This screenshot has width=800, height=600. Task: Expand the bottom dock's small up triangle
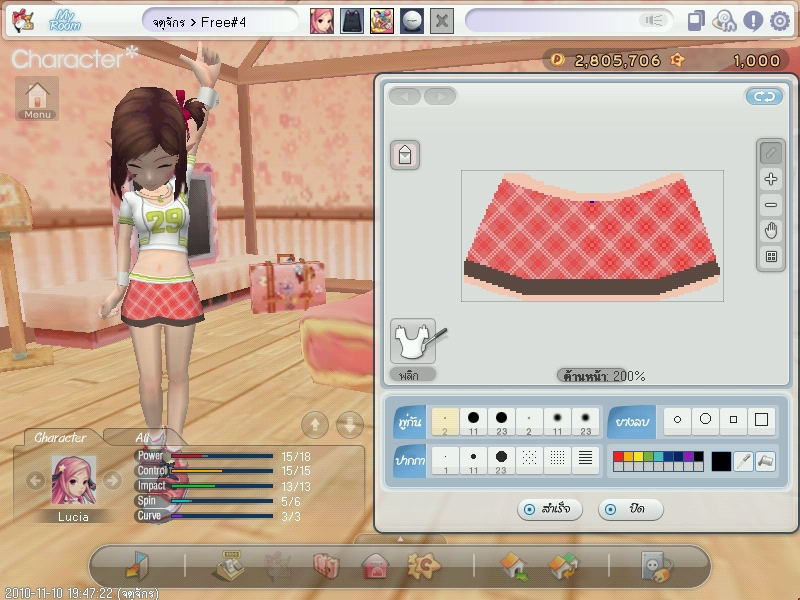[x=400, y=539]
